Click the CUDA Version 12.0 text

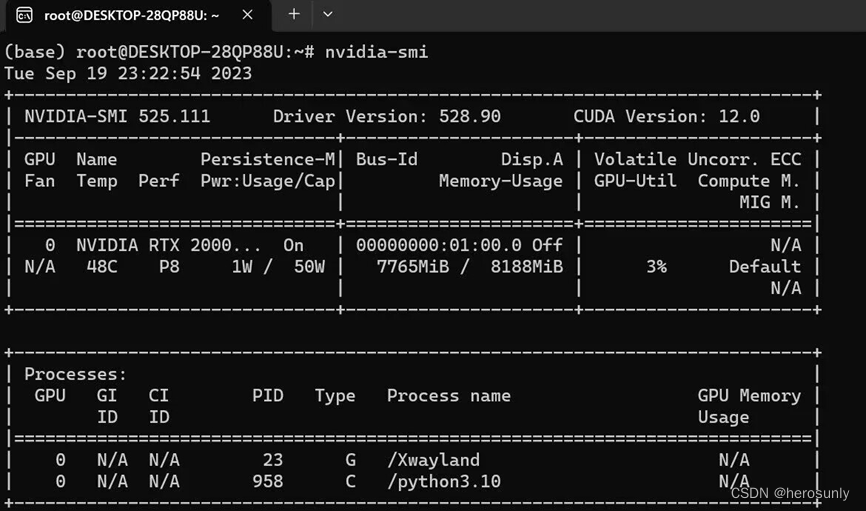pyautogui.click(x=666, y=116)
